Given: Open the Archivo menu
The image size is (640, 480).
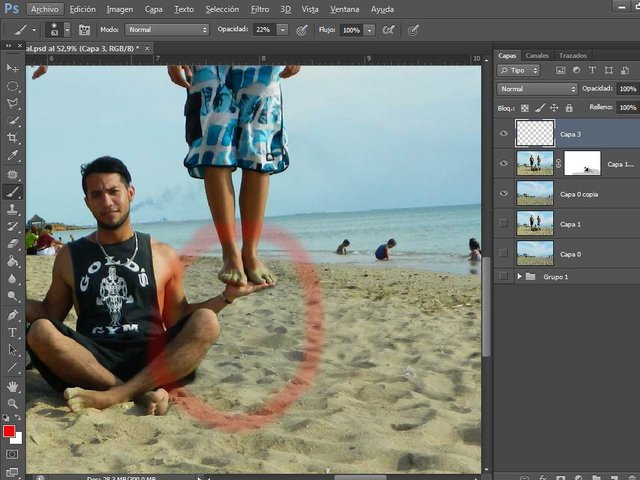Looking at the screenshot, I should 44,9.
